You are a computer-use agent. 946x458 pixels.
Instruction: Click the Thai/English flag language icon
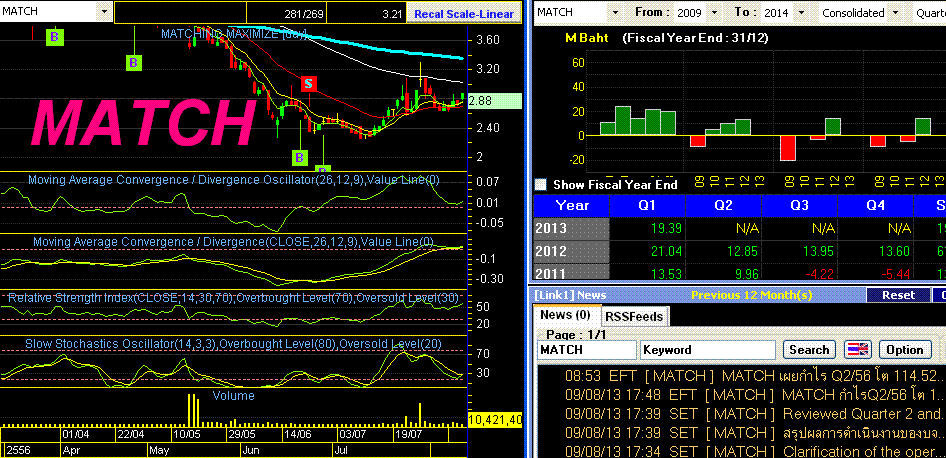pyautogui.click(x=857, y=349)
